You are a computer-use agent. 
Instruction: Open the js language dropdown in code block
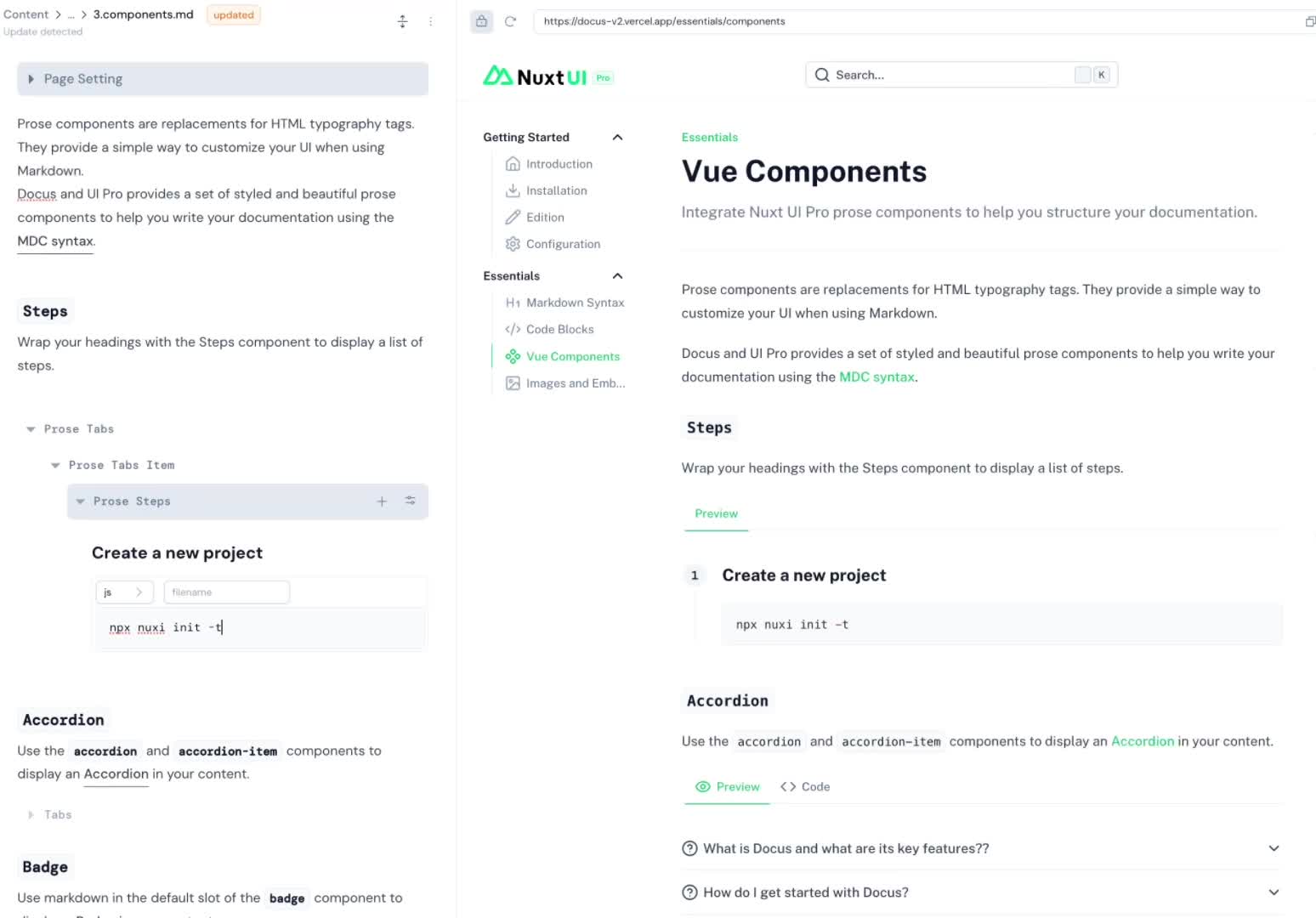pyautogui.click(x=125, y=592)
